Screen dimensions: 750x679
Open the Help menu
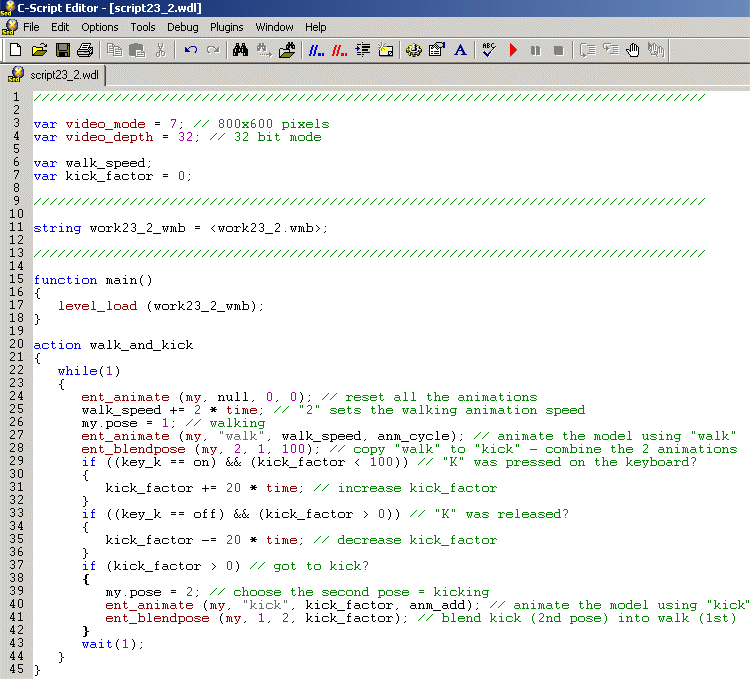click(316, 27)
